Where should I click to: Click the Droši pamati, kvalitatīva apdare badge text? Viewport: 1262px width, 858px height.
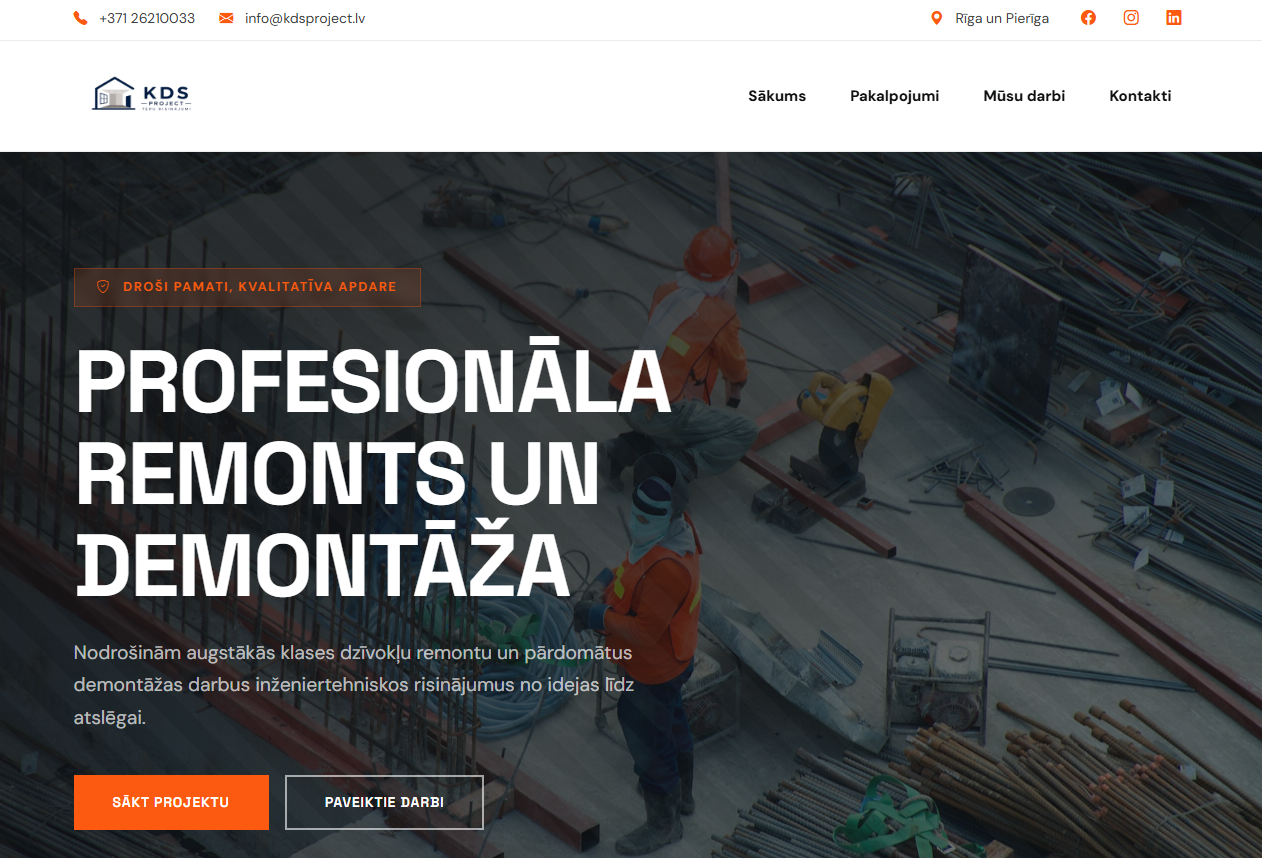[260, 287]
